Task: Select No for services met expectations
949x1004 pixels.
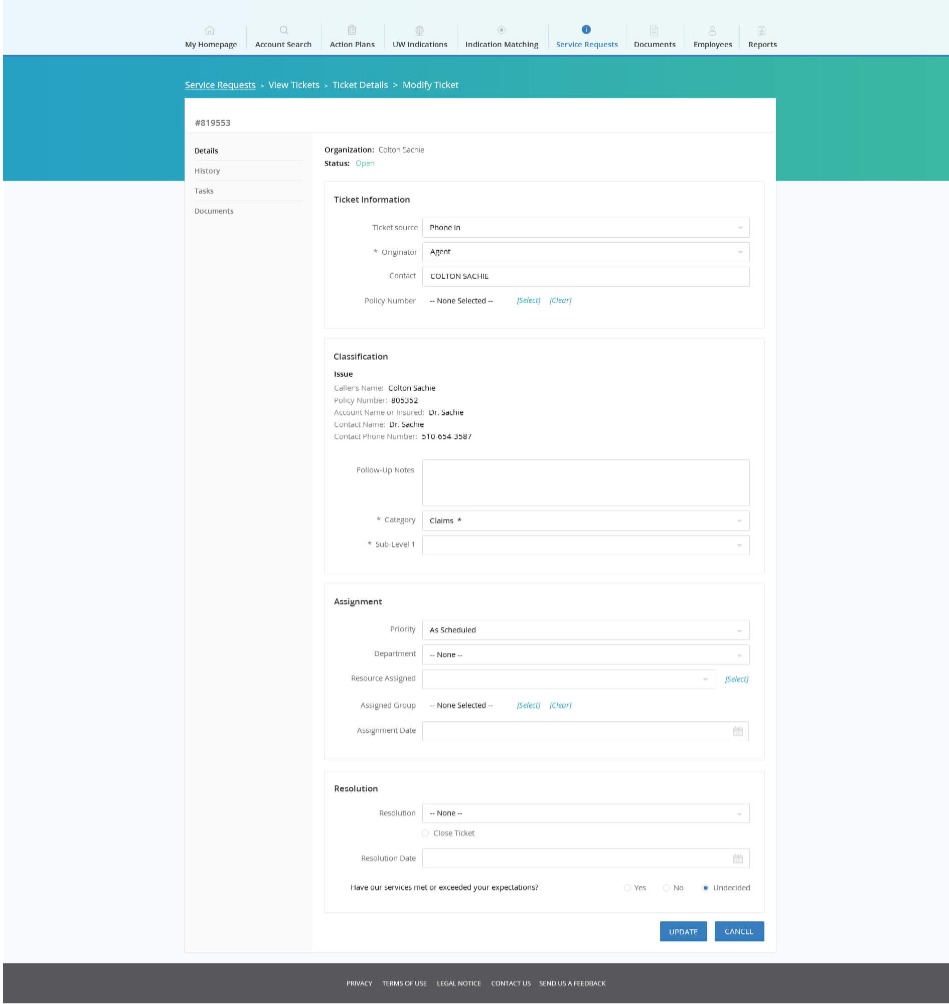Action: (x=666, y=887)
